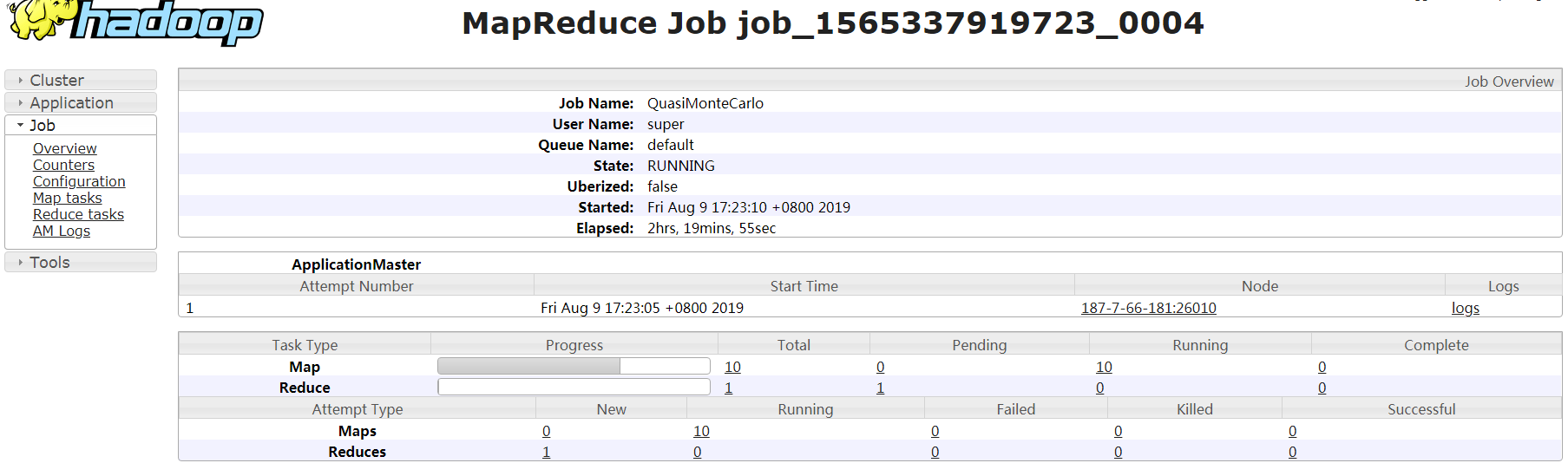The height and width of the screenshot is (463, 1568).
Task: Open node 187-7-66-181:26010 link
Action: 1148,308
